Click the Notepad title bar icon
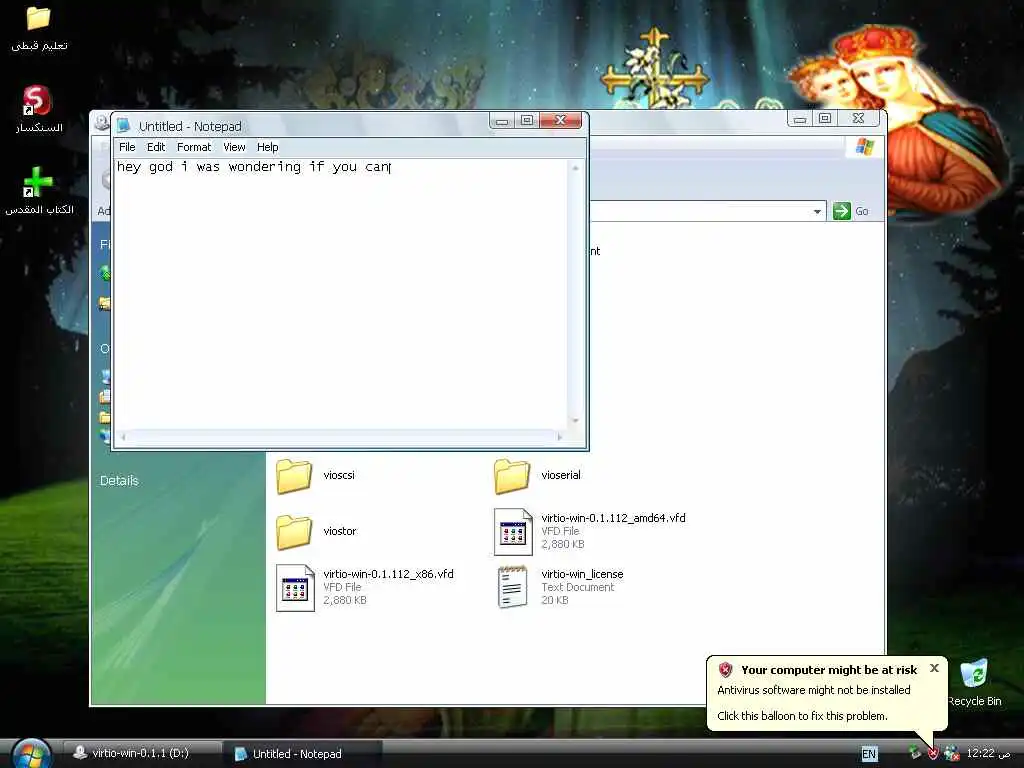 [x=123, y=126]
